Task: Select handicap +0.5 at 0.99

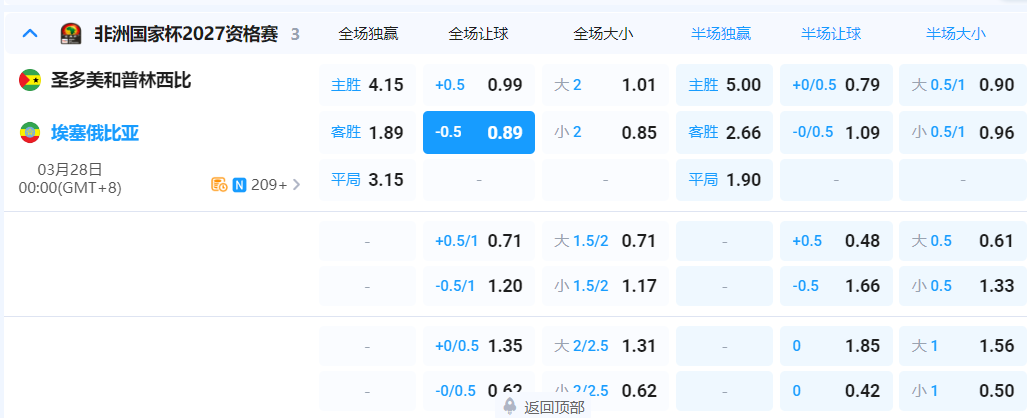Action: [x=479, y=85]
